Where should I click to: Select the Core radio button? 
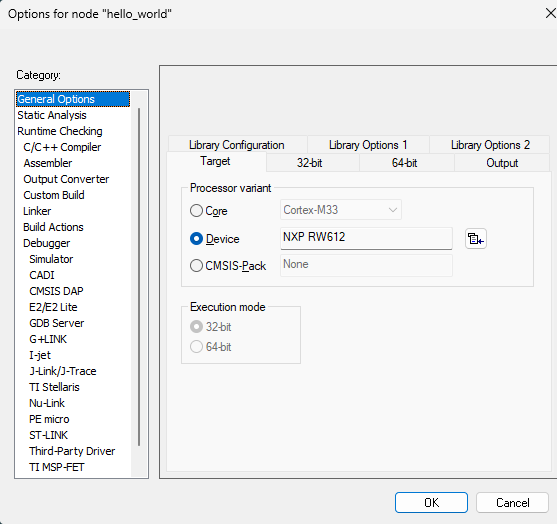point(196,210)
